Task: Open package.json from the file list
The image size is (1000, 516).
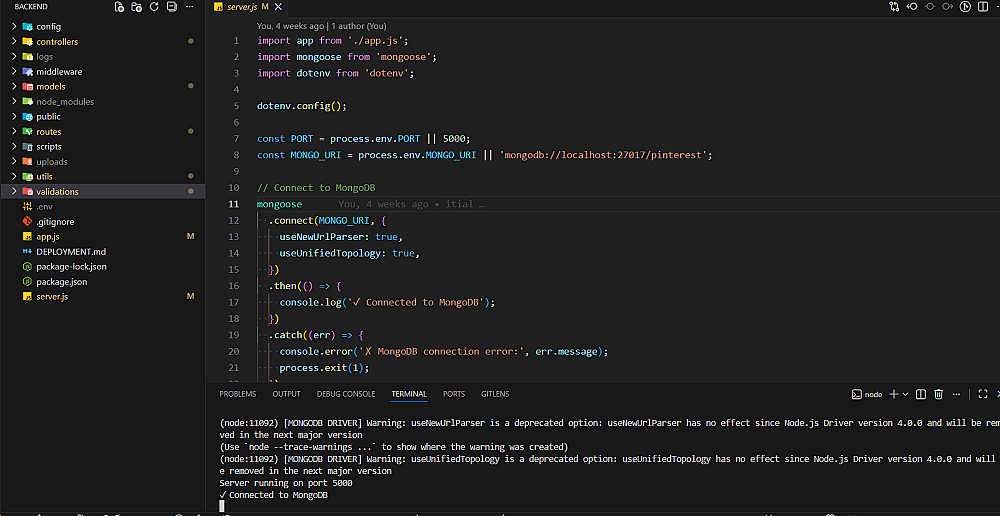Action: pyautogui.click(x=60, y=282)
